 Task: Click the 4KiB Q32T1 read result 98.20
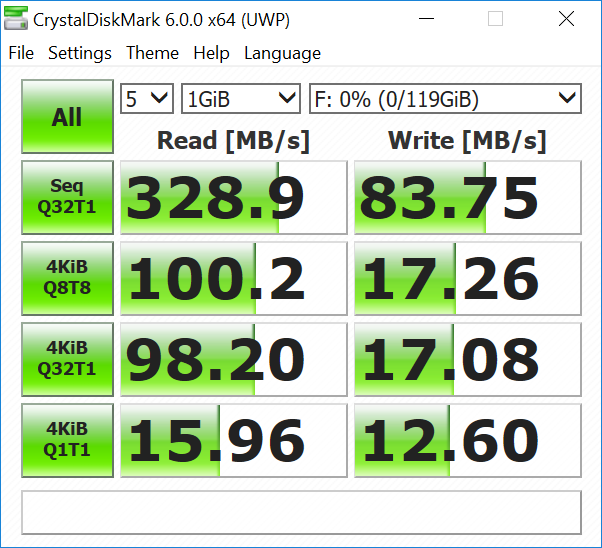tap(234, 359)
